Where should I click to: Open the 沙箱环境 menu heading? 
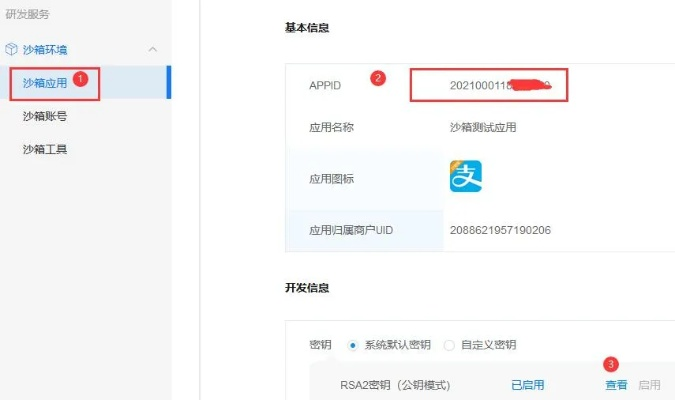coord(45,50)
